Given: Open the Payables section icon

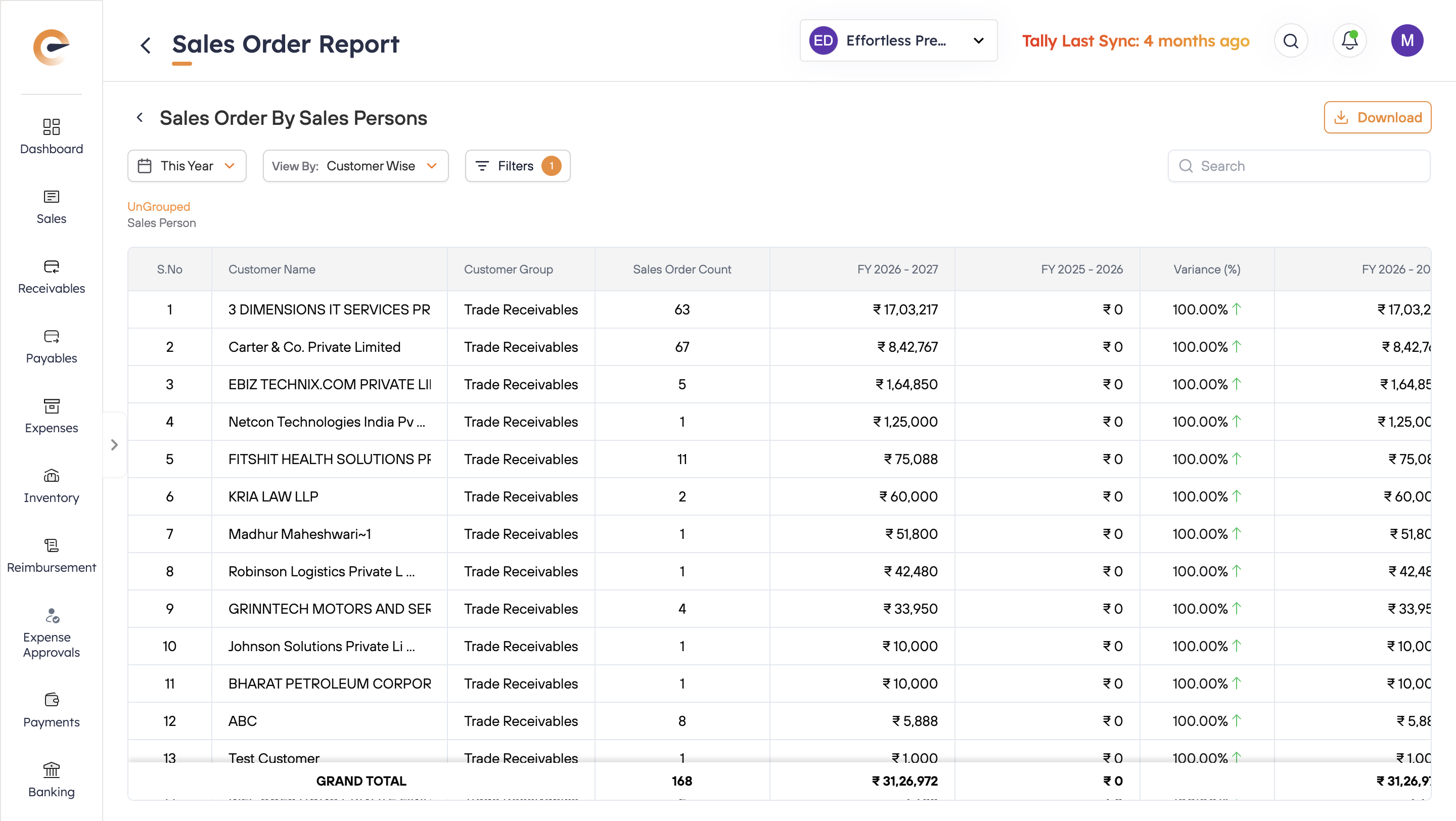Looking at the screenshot, I should (52, 337).
